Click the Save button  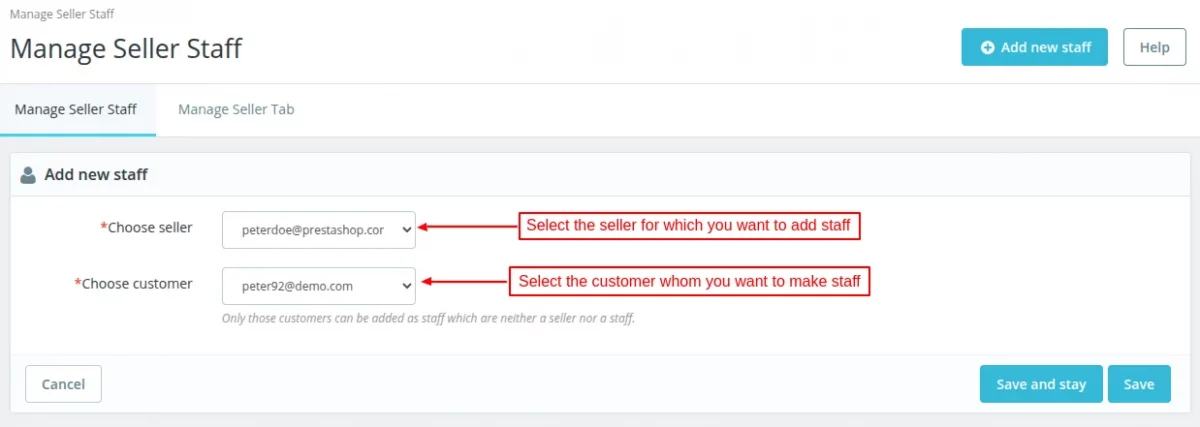coord(1139,384)
